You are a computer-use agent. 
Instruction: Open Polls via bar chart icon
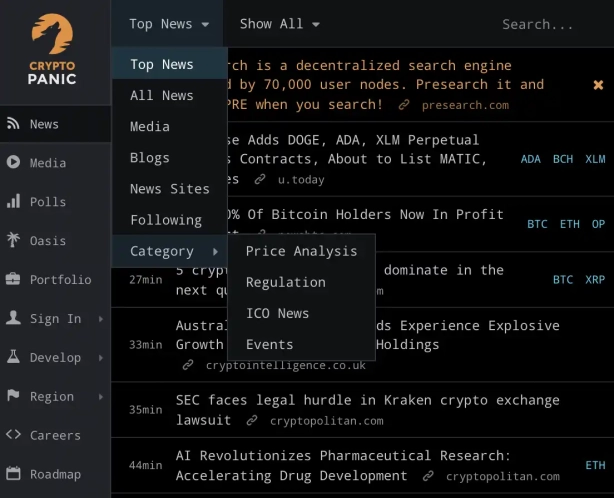point(13,201)
